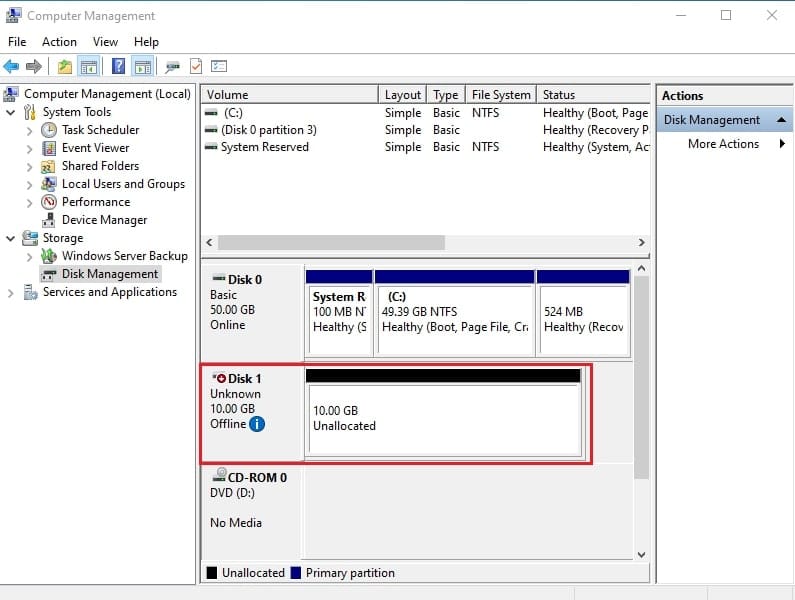Select the (C:) volume row
The height and width of the screenshot is (600, 795).
tap(426, 113)
